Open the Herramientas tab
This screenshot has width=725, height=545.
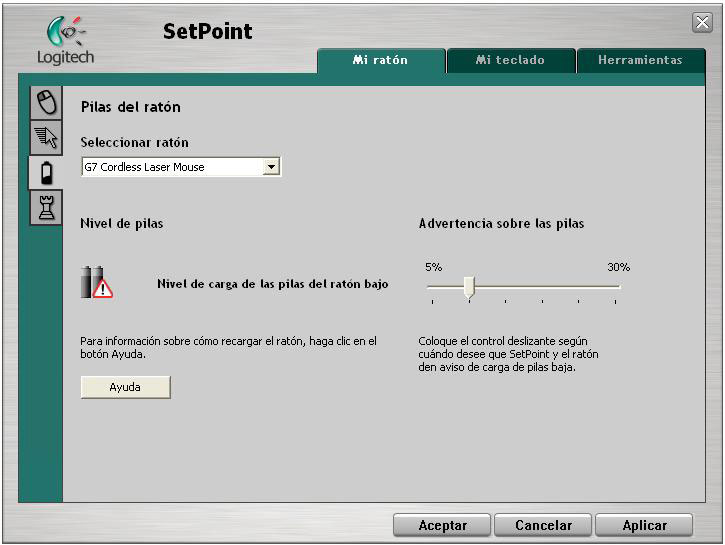[640, 60]
